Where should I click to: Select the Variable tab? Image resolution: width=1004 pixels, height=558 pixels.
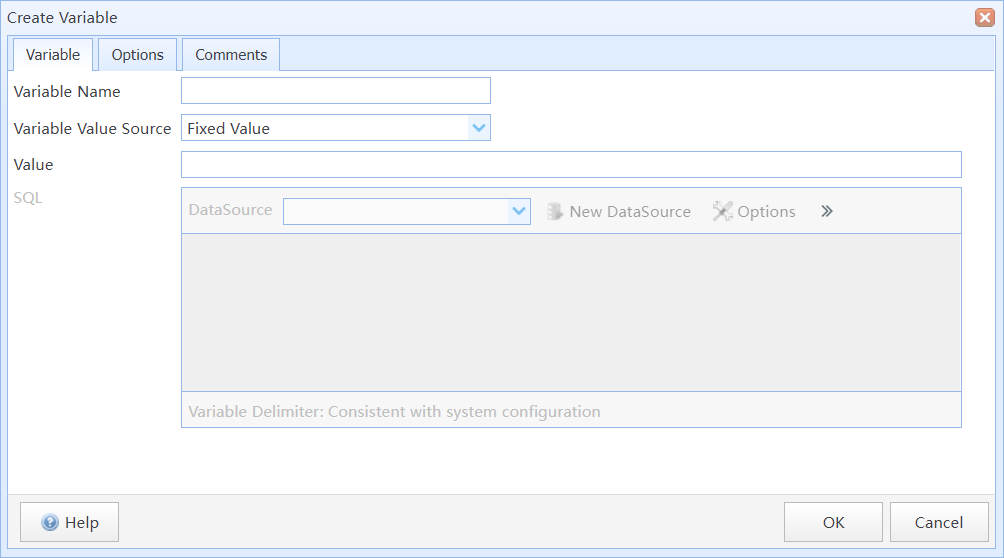[53, 54]
